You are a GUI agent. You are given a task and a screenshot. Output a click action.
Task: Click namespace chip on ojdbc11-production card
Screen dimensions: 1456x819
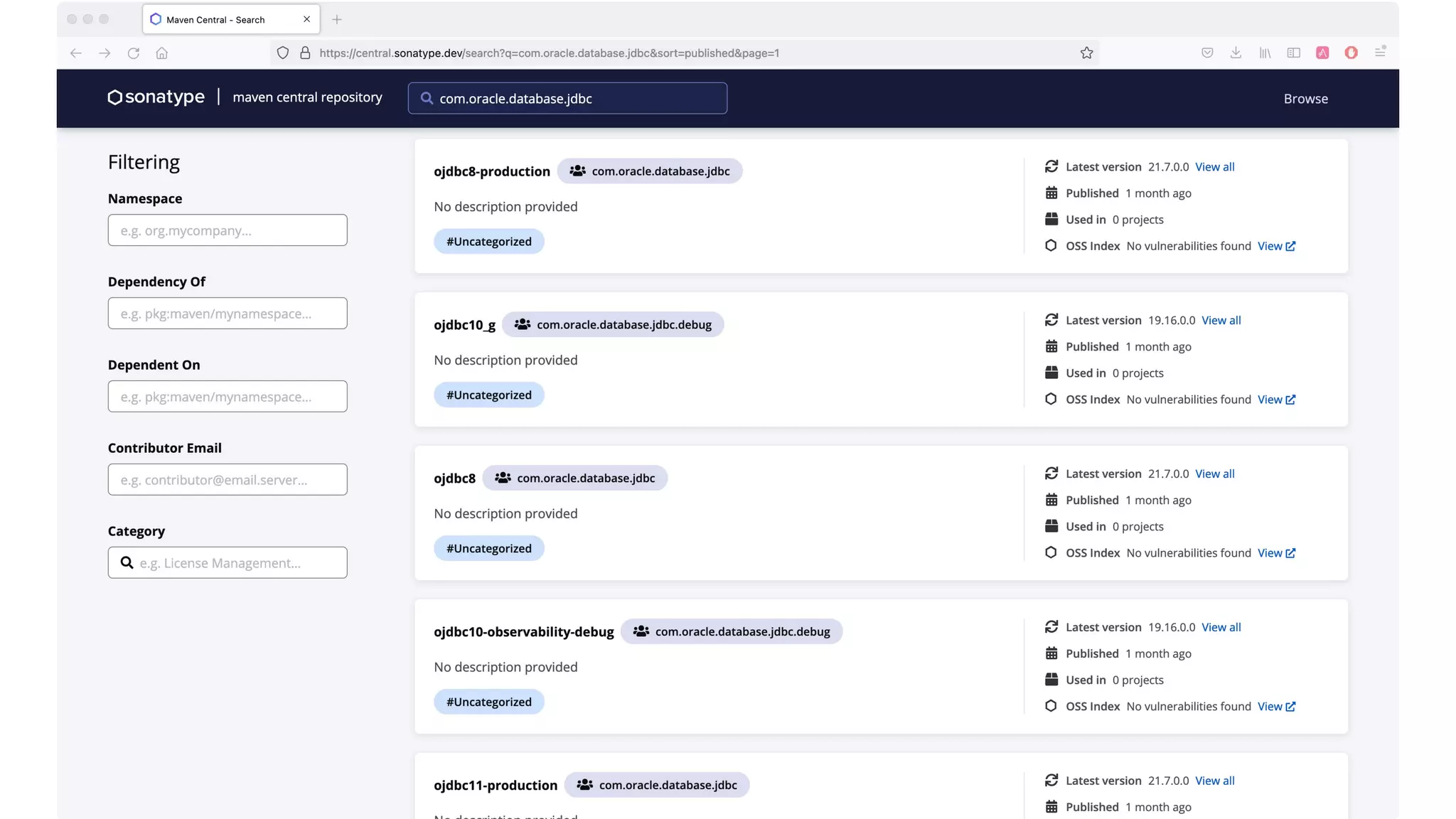(657, 785)
